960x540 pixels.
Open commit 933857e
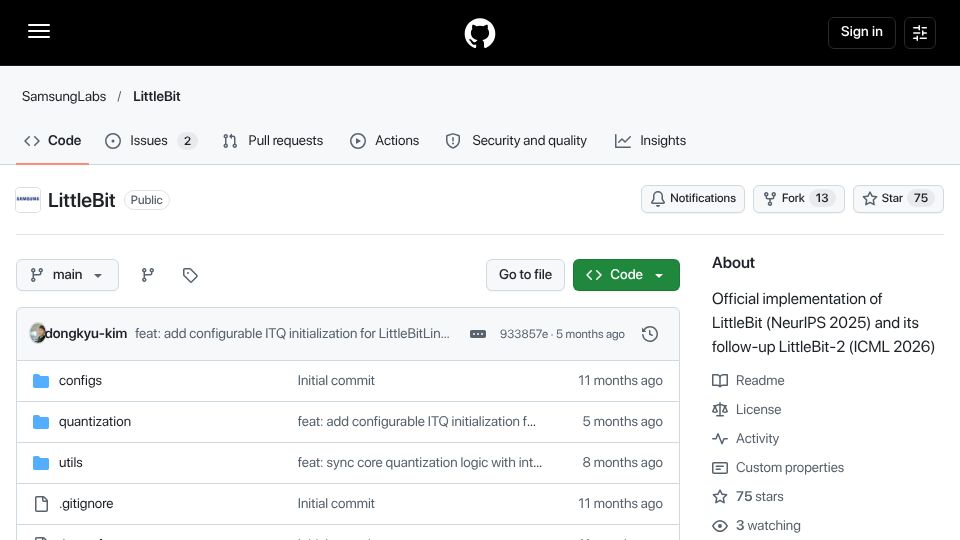click(523, 334)
